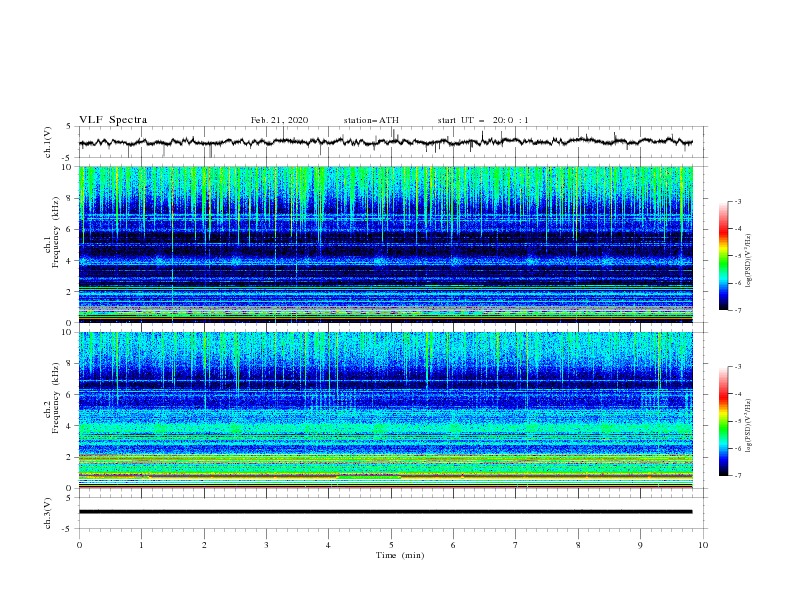The height and width of the screenshot is (612, 792).
Task: Click the "ch.1(V)" axis label
Action: (48, 142)
